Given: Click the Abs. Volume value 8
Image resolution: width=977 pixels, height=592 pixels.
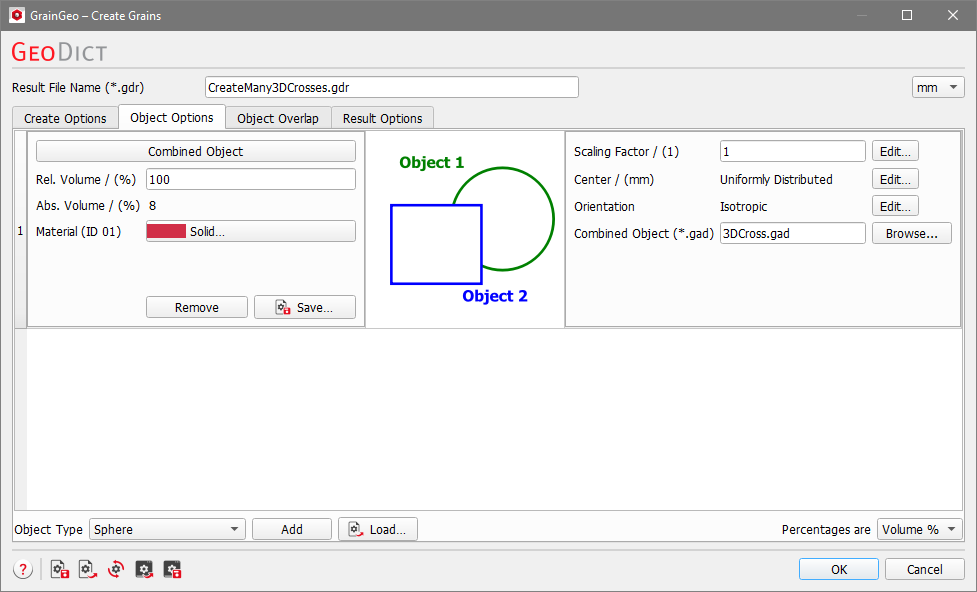Looking at the screenshot, I should tap(153, 206).
